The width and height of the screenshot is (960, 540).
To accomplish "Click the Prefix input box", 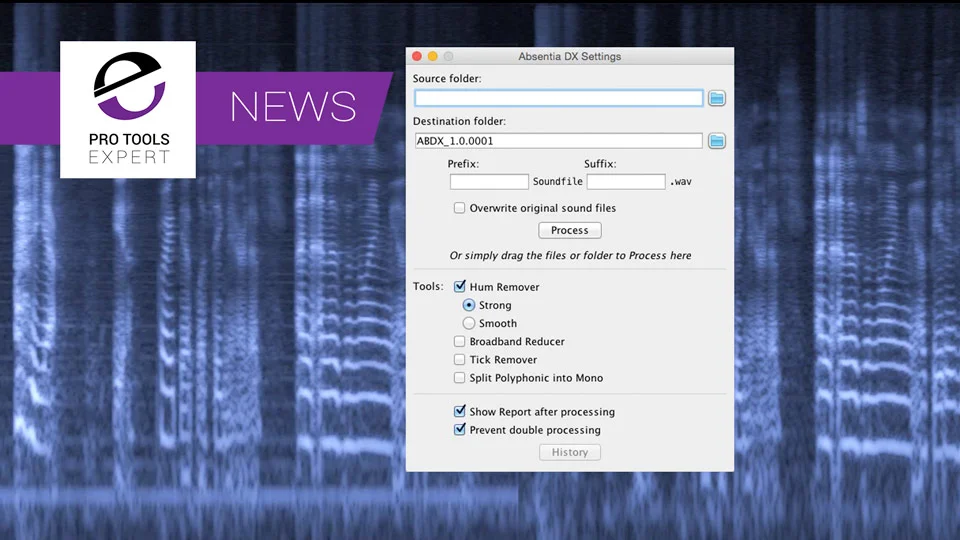I will pyautogui.click(x=489, y=182).
